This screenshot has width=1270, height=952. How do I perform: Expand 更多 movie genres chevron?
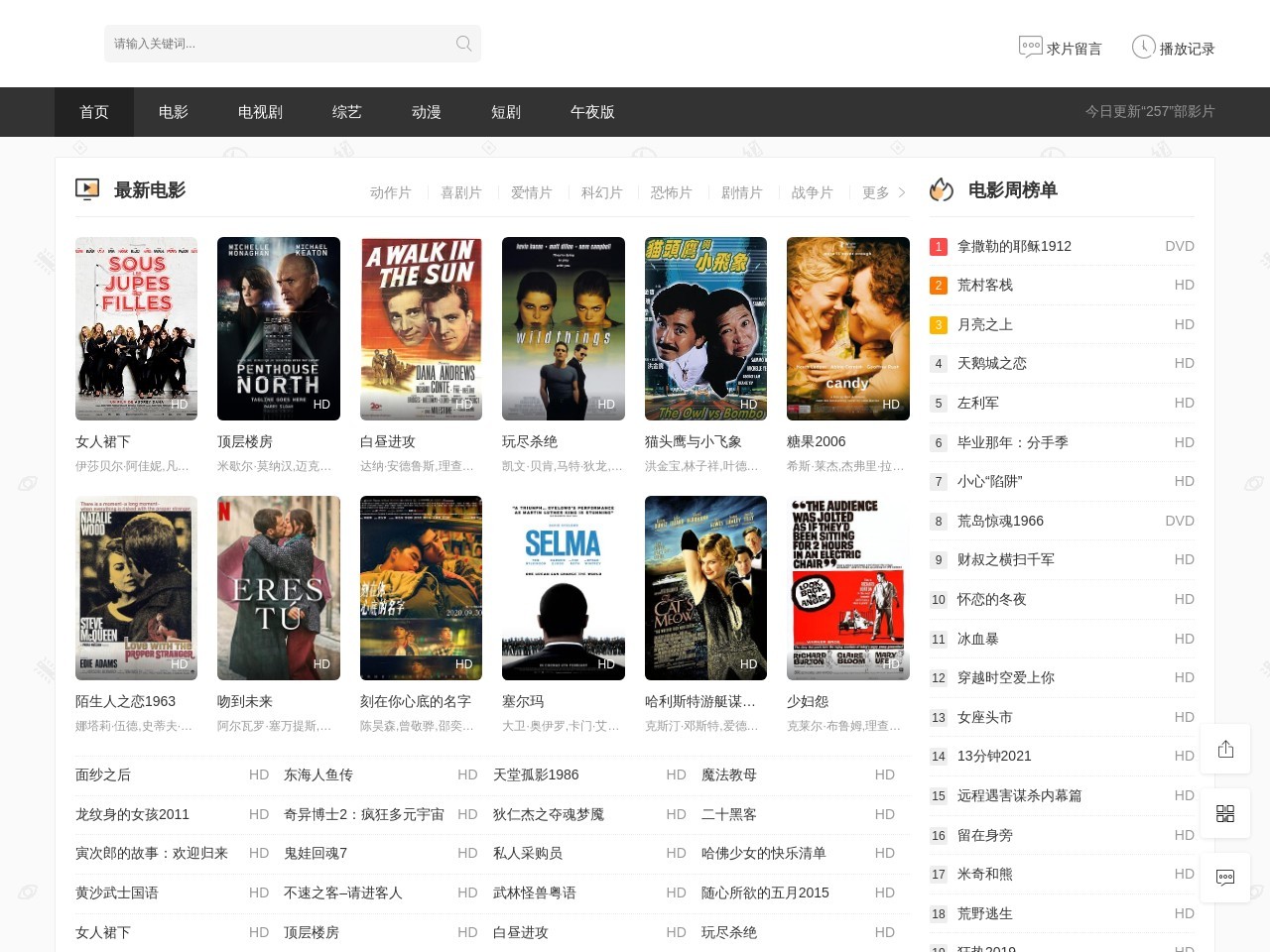coord(901,192)
